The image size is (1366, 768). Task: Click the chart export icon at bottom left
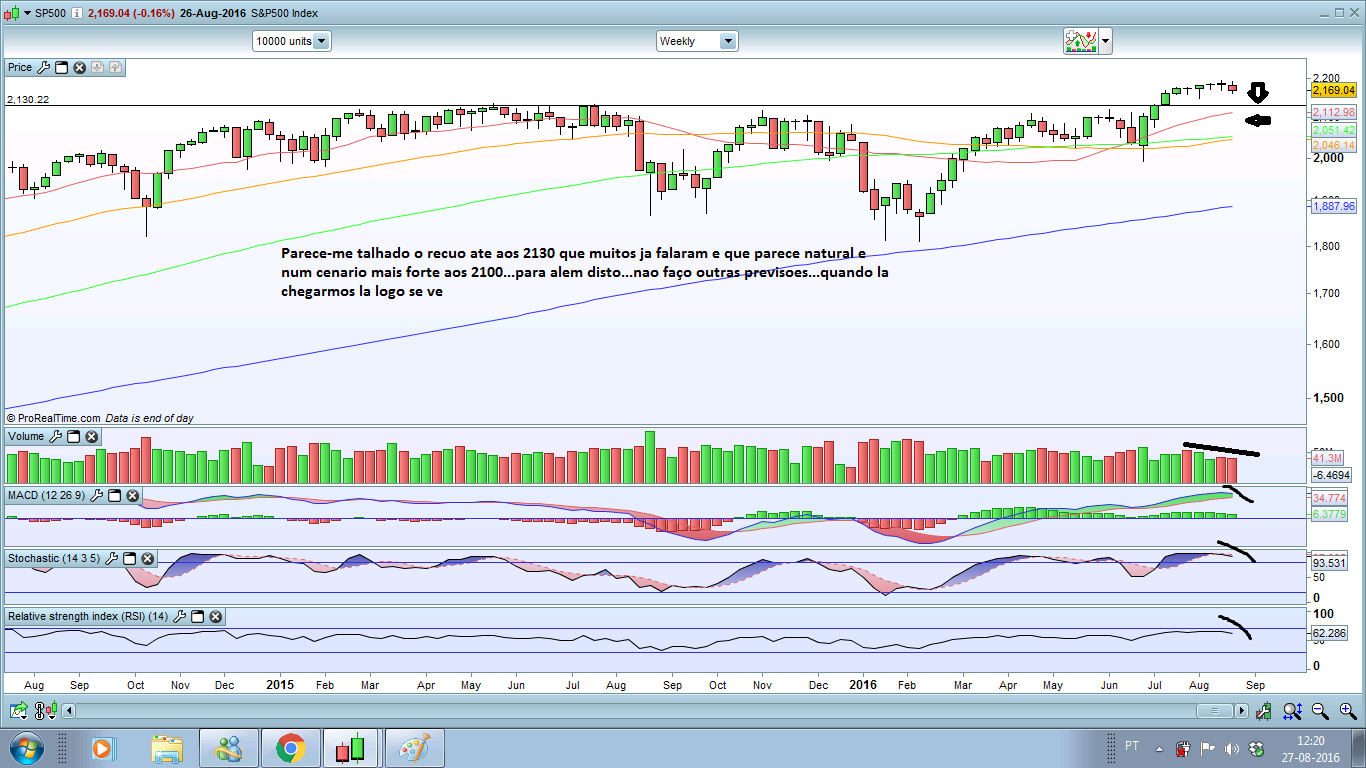click(x=18, y=711)
